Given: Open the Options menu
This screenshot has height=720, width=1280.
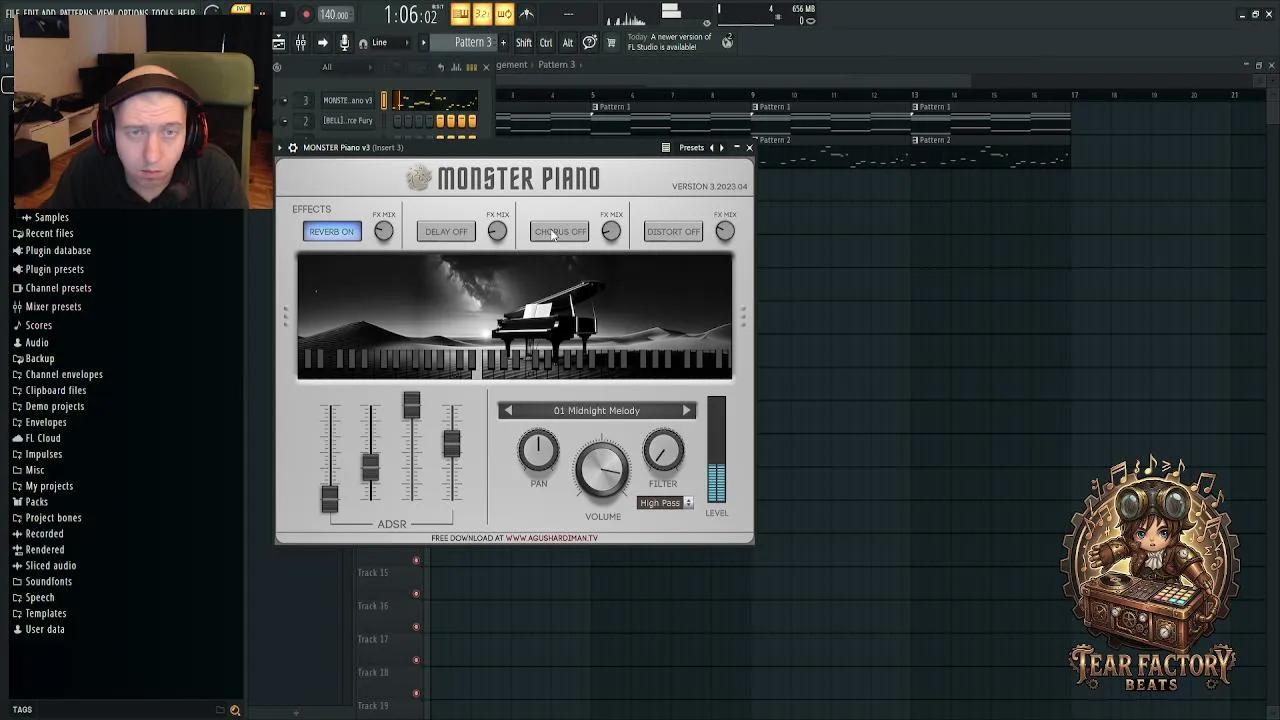Looking at the screenshot, I should (x=133, y=13).
